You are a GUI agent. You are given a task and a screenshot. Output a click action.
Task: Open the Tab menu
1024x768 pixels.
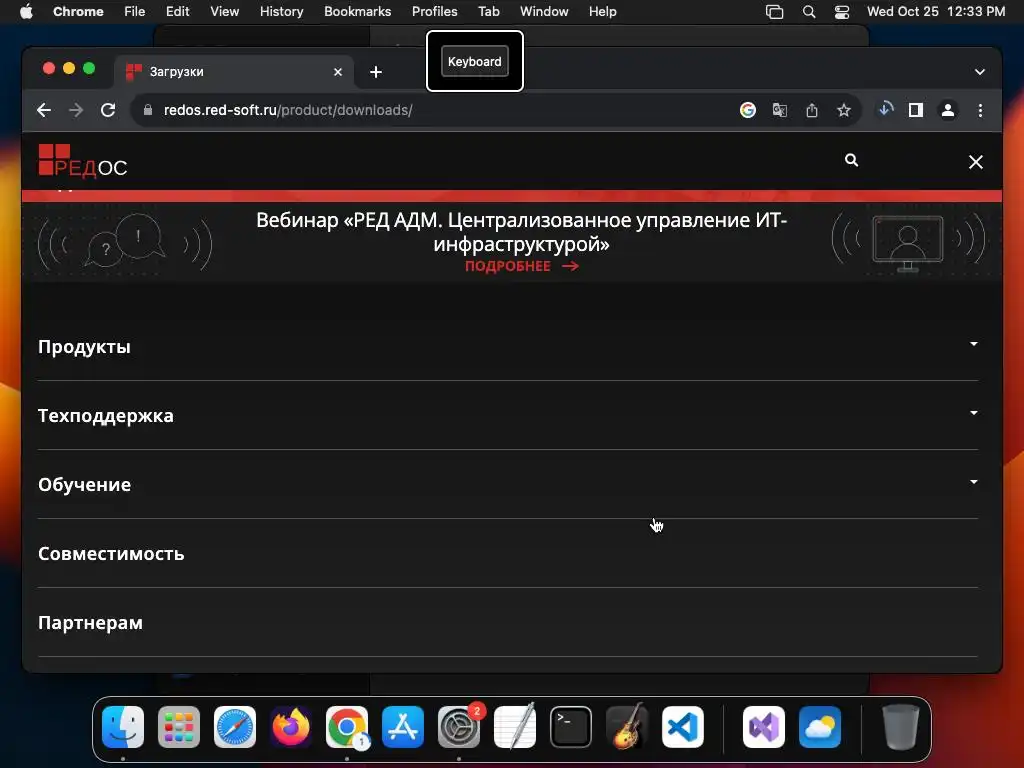click(x=488, y=12)
